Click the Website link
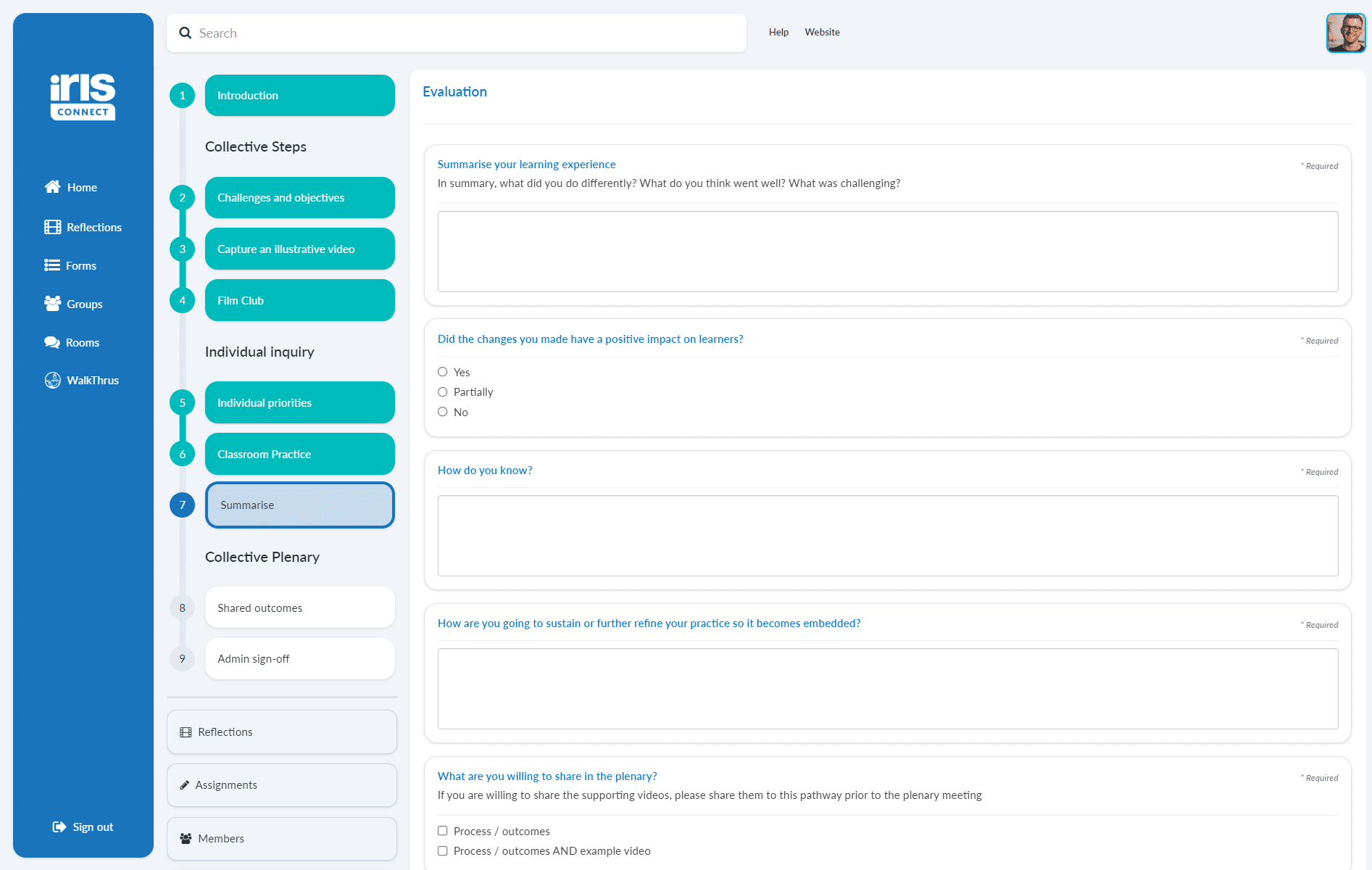The height and width of the screenshot is (870, 1372). 822,32
